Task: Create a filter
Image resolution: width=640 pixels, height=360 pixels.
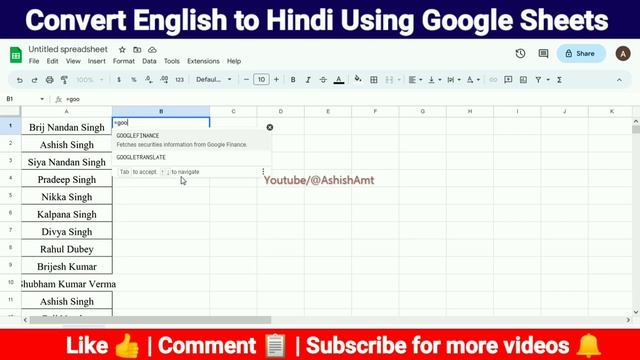Action: pos(539,80)
